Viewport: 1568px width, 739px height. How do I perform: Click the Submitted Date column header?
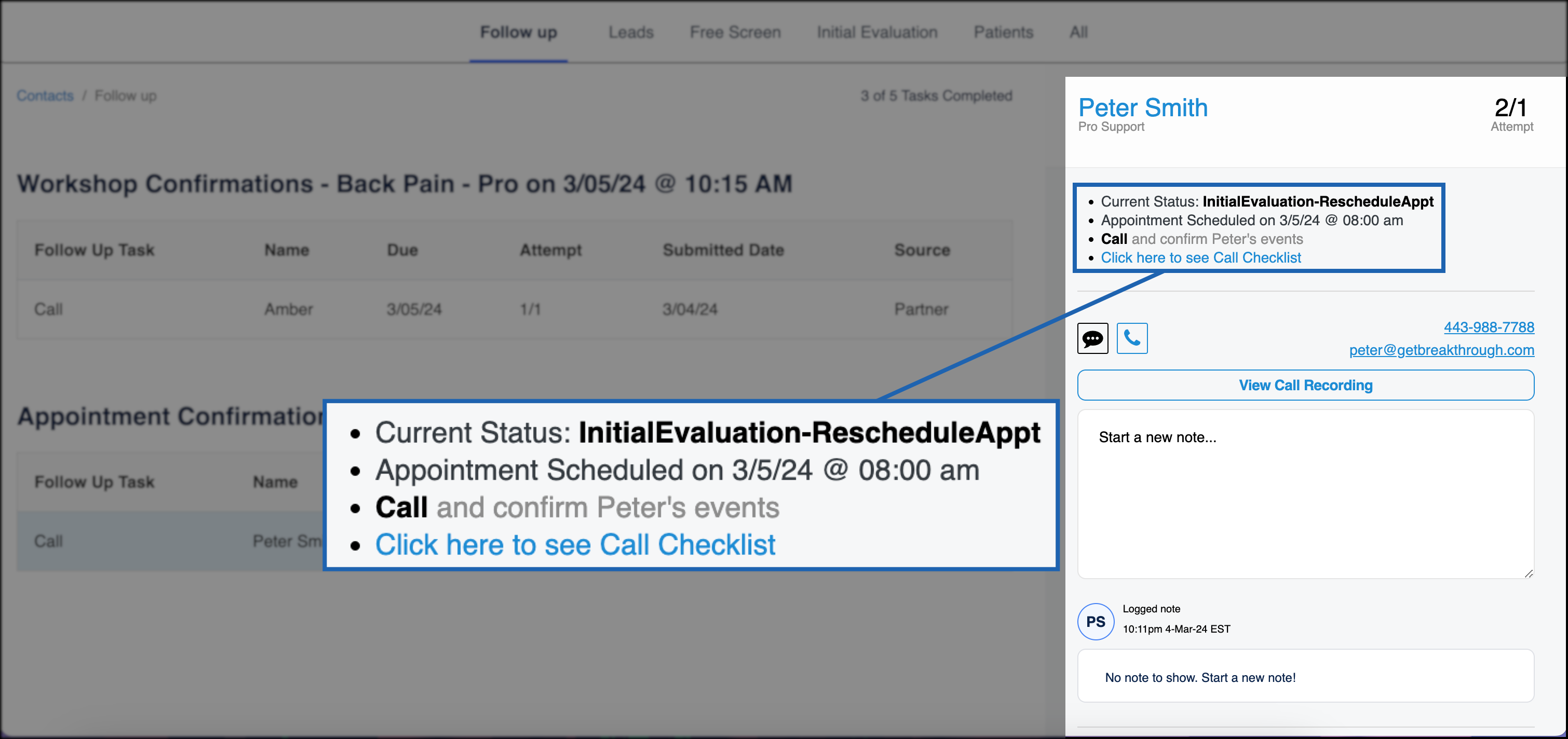(723, 250)
